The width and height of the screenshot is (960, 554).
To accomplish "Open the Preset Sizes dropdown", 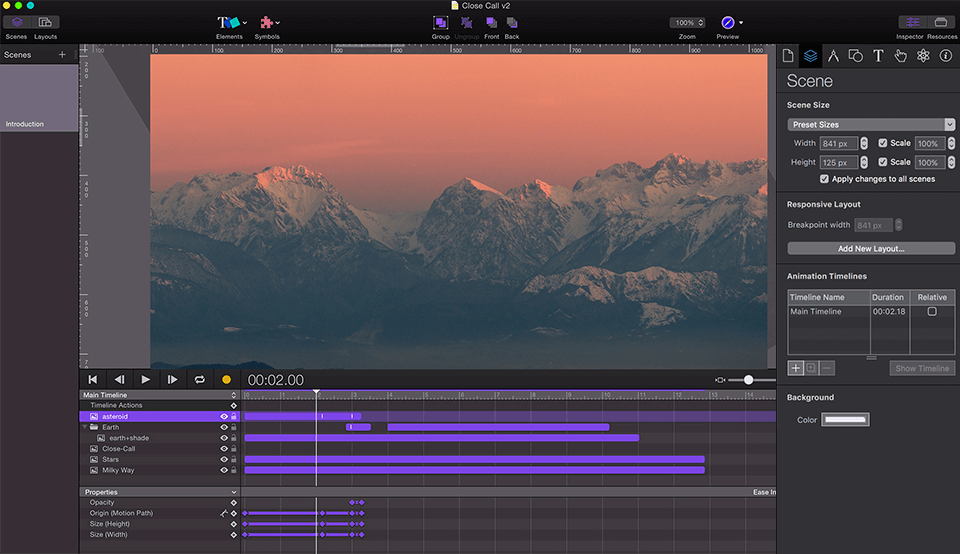I will [870, 125].
